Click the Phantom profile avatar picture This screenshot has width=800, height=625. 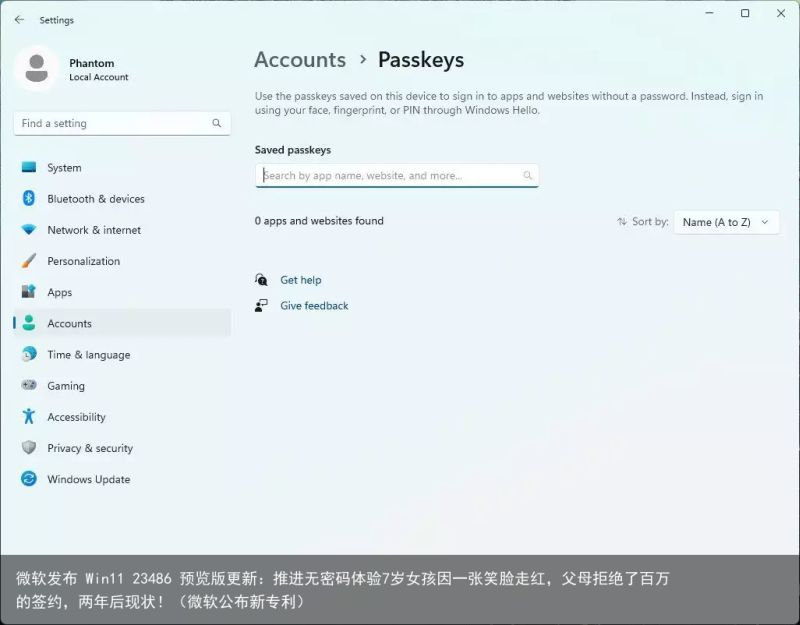click(36, 69)
